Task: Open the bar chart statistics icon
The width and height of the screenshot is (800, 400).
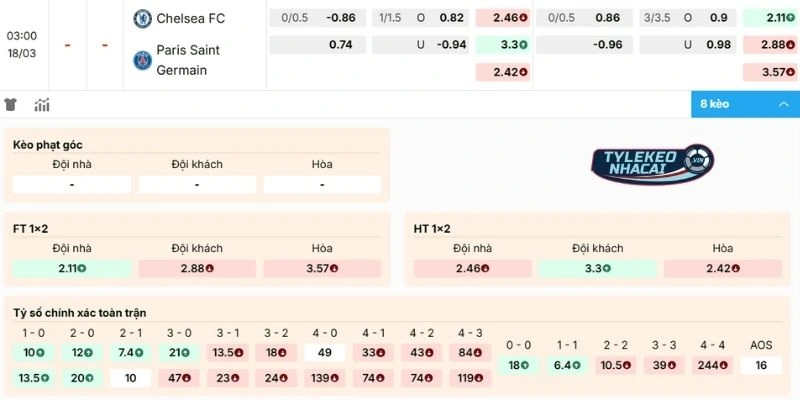Action: tap(42, 105)
